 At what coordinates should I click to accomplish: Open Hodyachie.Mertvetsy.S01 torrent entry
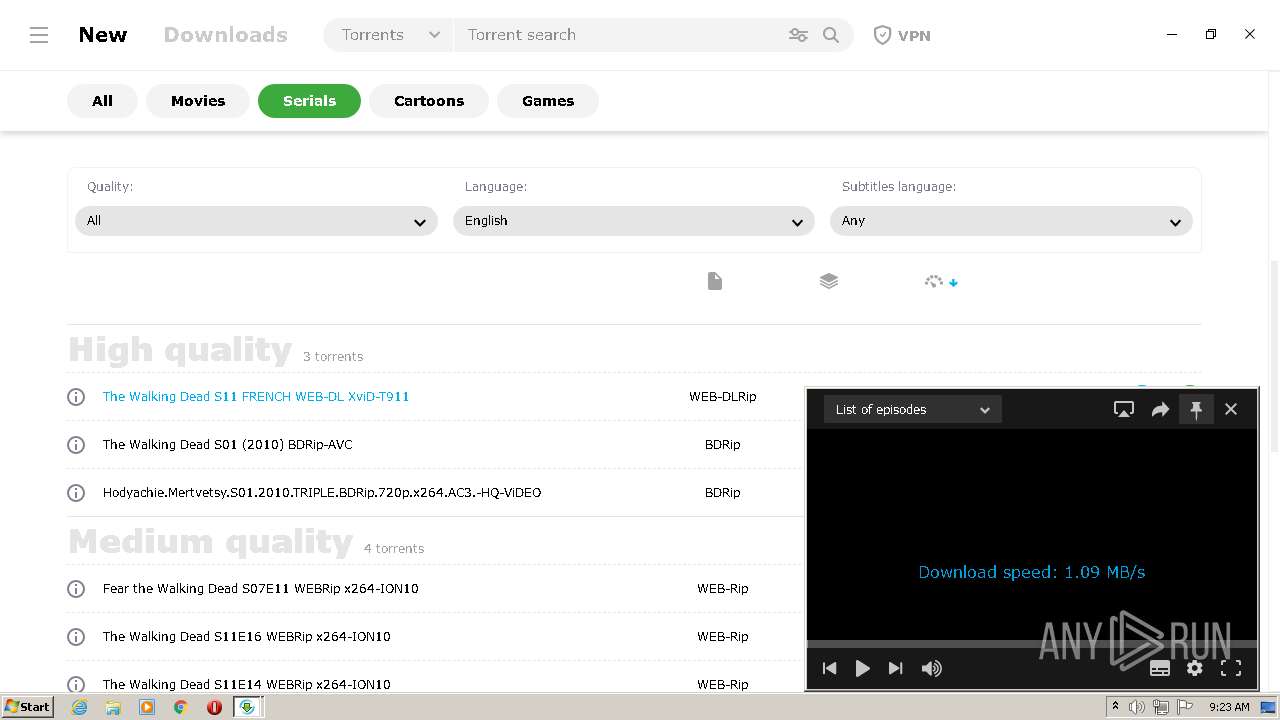pyautogui.click(x=322, y=493)
